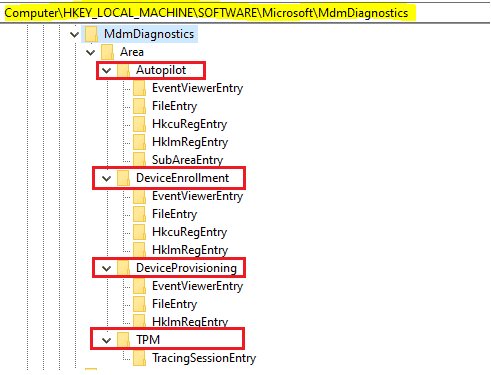Click folder icon of DeviceEnrollment's FileEntry
This screenshot has height=375, width=491.
pyautogui.click(x=139, y=214)
